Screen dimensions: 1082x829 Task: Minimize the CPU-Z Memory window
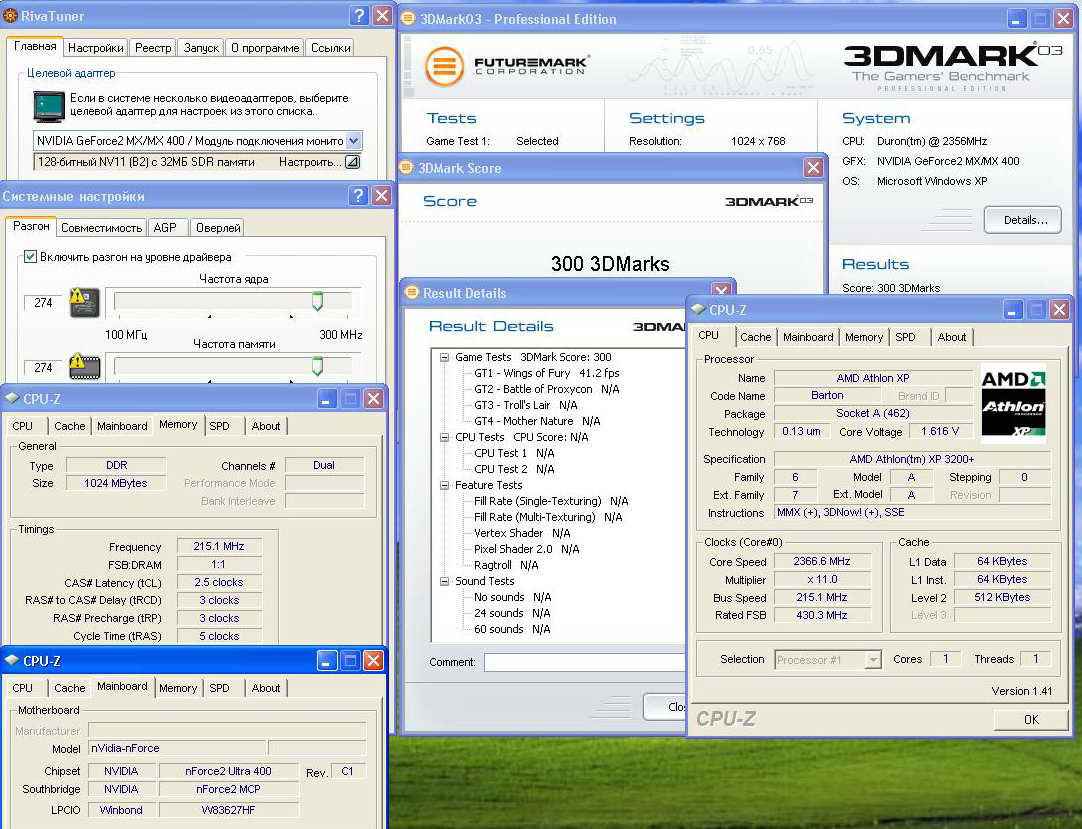click(x=327, y=398)
